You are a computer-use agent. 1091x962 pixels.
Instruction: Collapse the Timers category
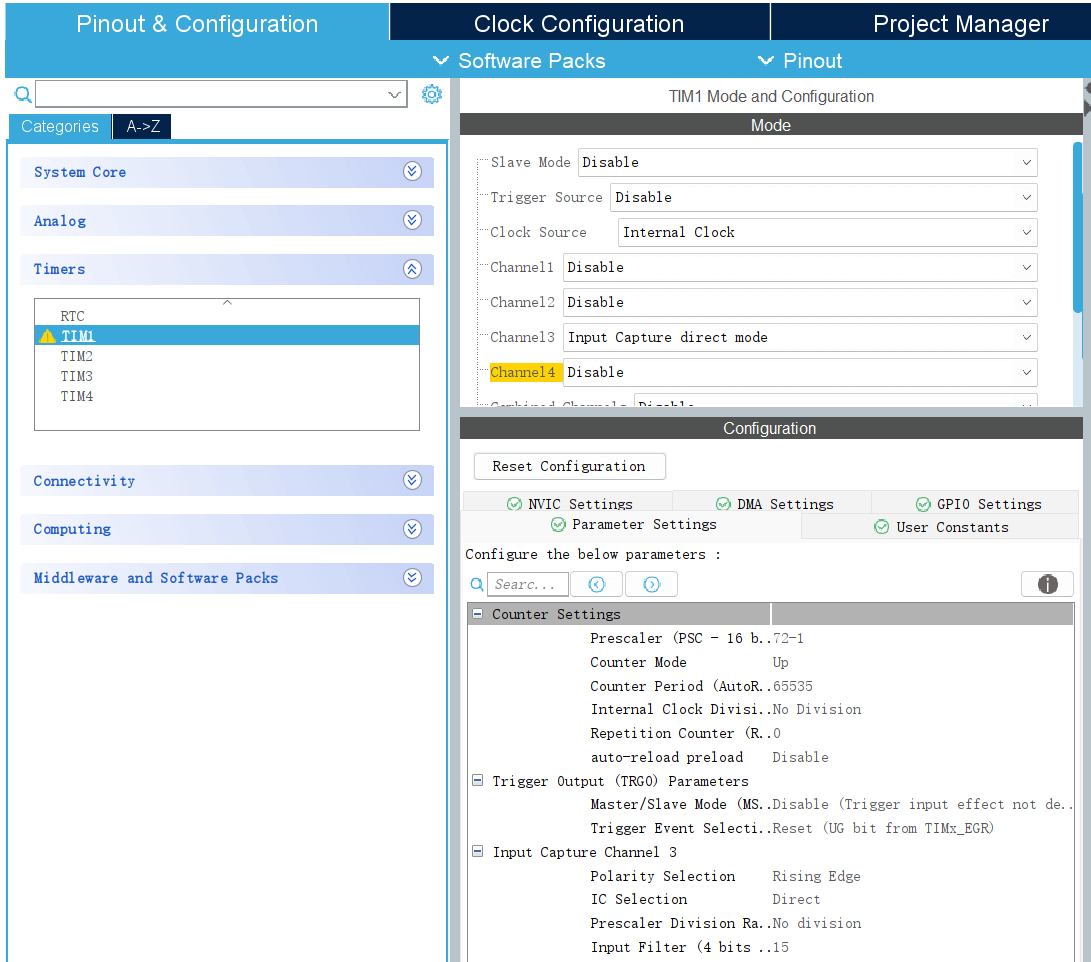pos(412,269)
